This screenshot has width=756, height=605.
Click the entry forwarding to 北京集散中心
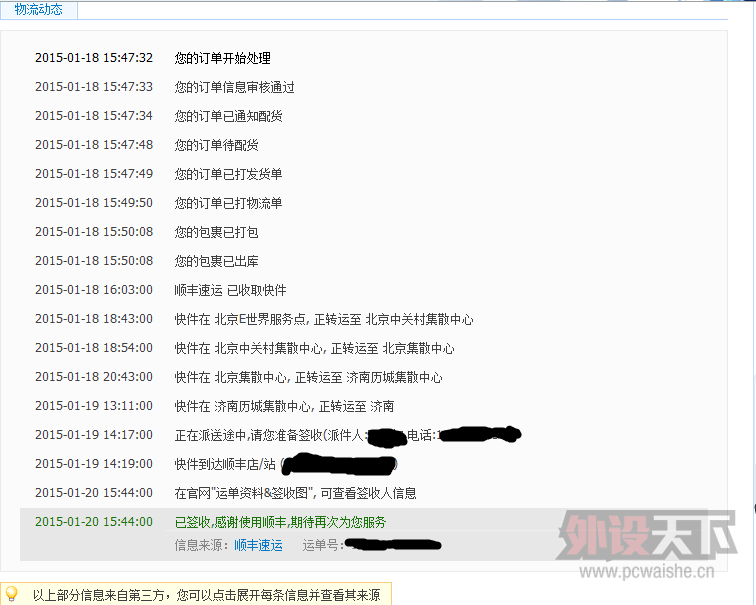pyautogui.click(x=314, y=348)
